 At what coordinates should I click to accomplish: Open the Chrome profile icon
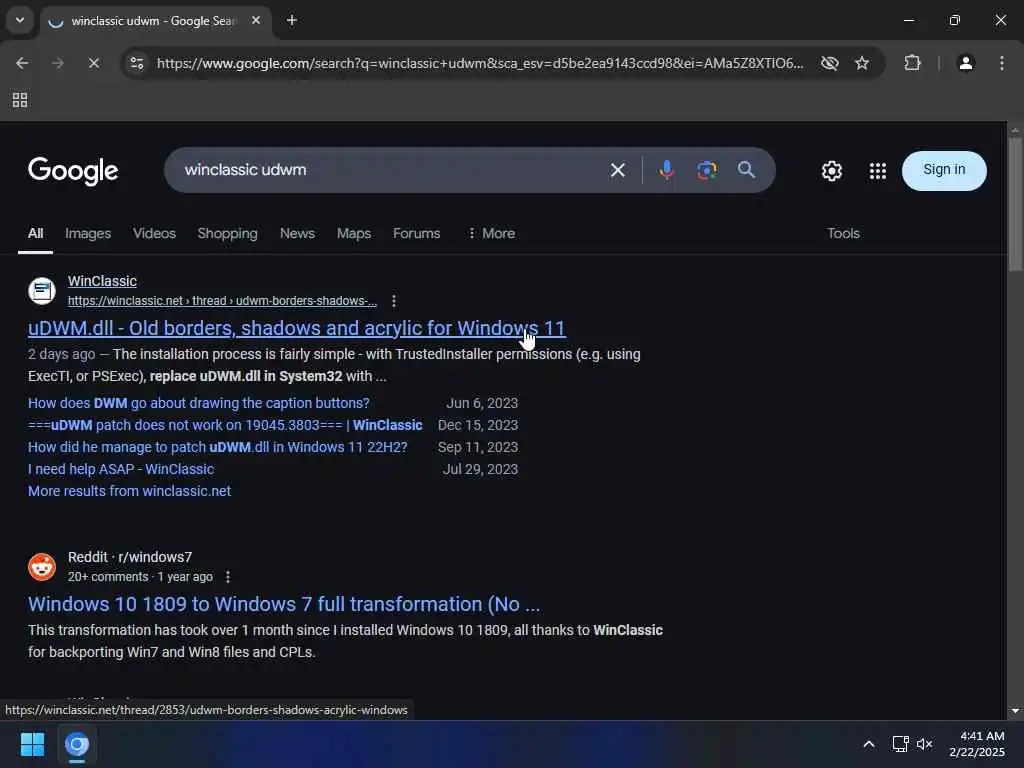(x=966, y=63)
